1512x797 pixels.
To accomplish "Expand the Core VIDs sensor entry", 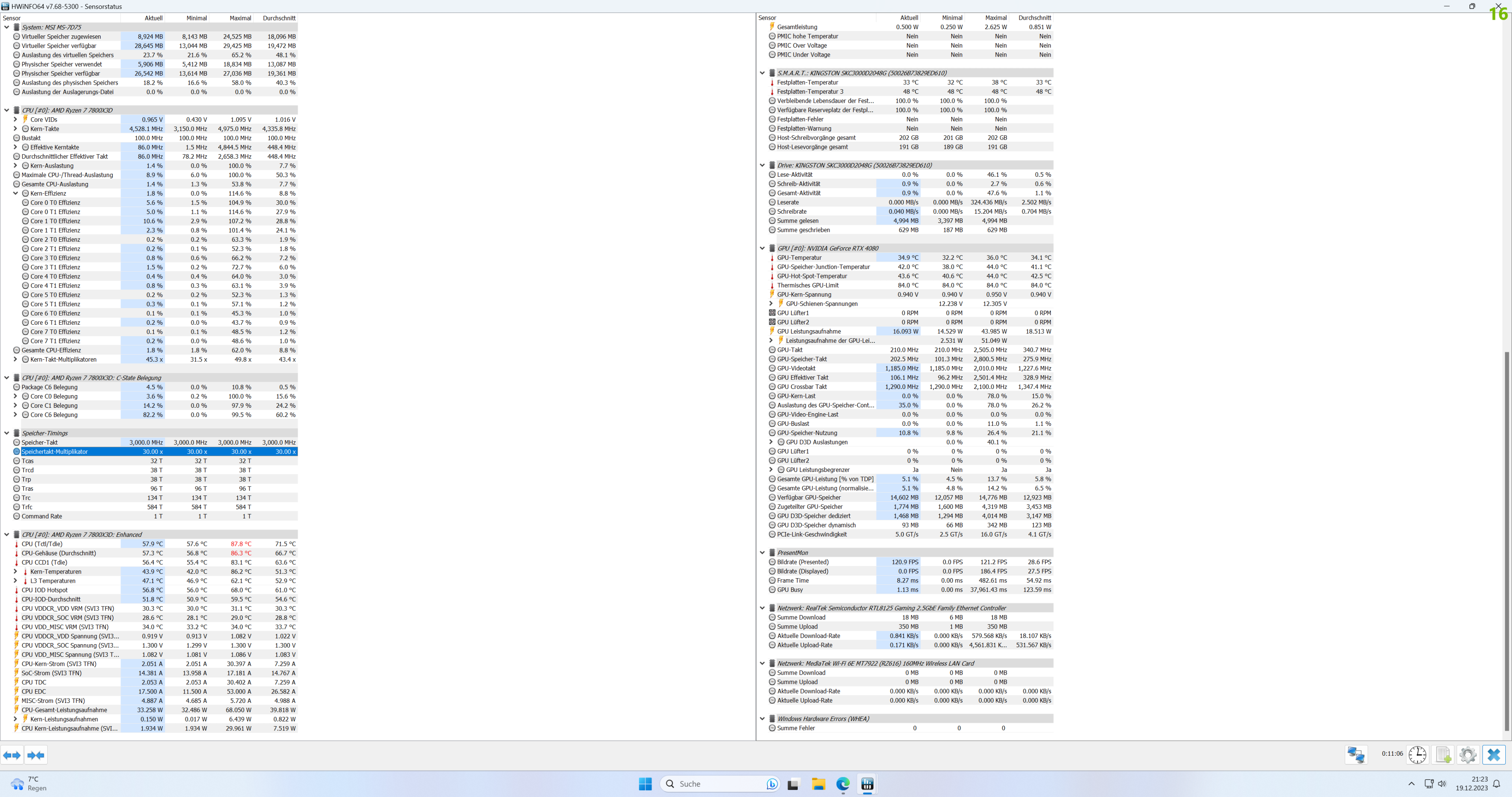I will pos(15,119).
